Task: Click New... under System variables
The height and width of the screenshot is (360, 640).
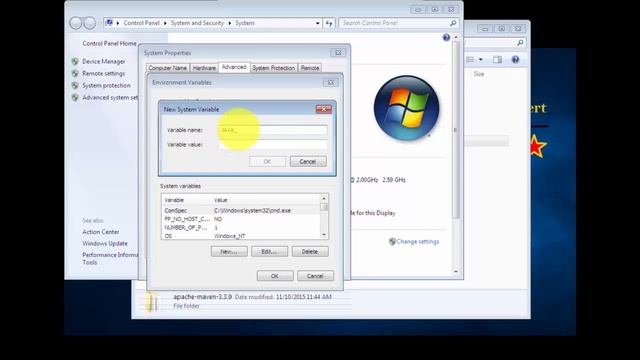Action: pyautogui.click(x=229, y=252)
